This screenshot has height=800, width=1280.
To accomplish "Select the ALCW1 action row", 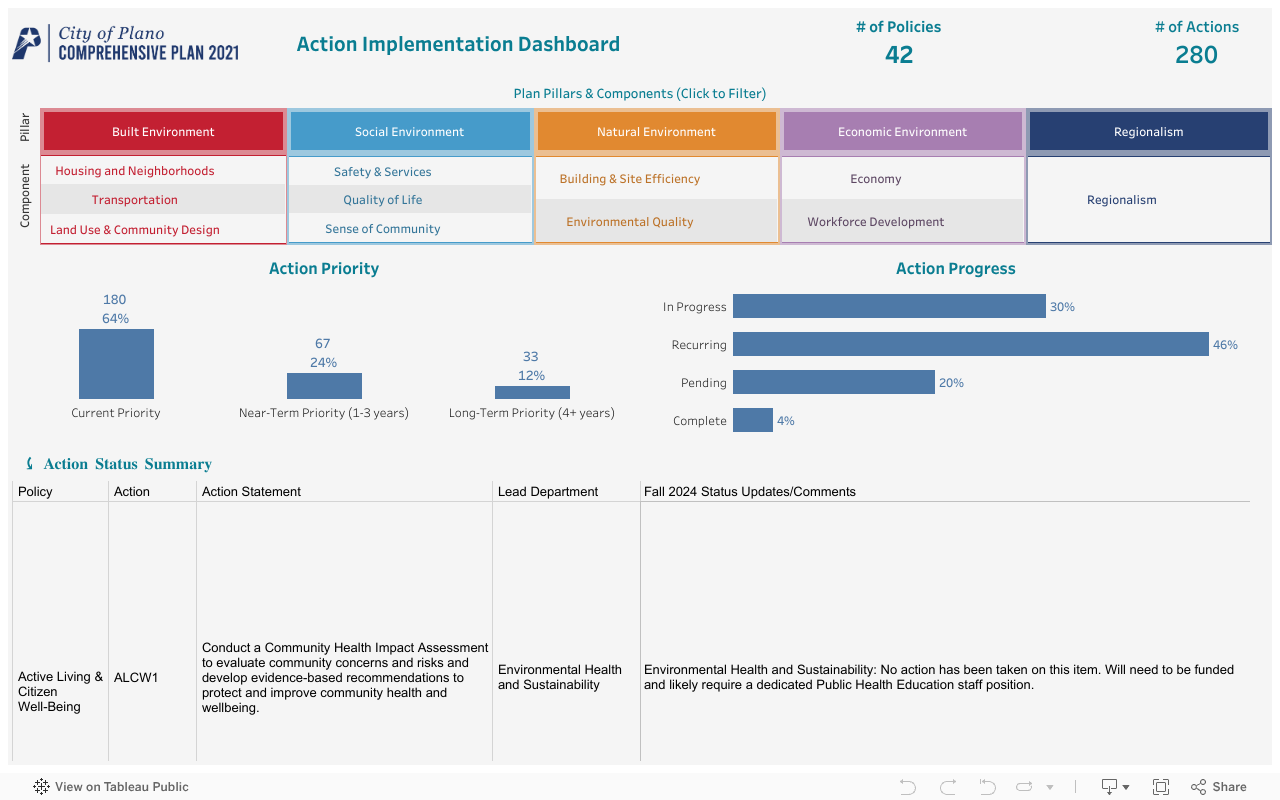I will coord(151,677).
